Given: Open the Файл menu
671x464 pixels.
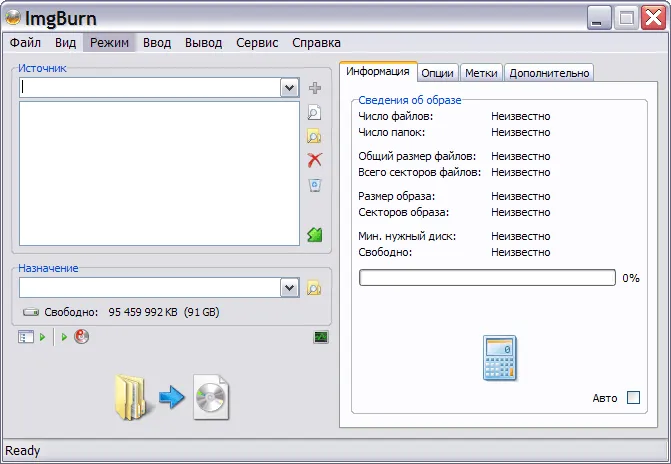Looking at the screenshot, I should pos(25,43).
